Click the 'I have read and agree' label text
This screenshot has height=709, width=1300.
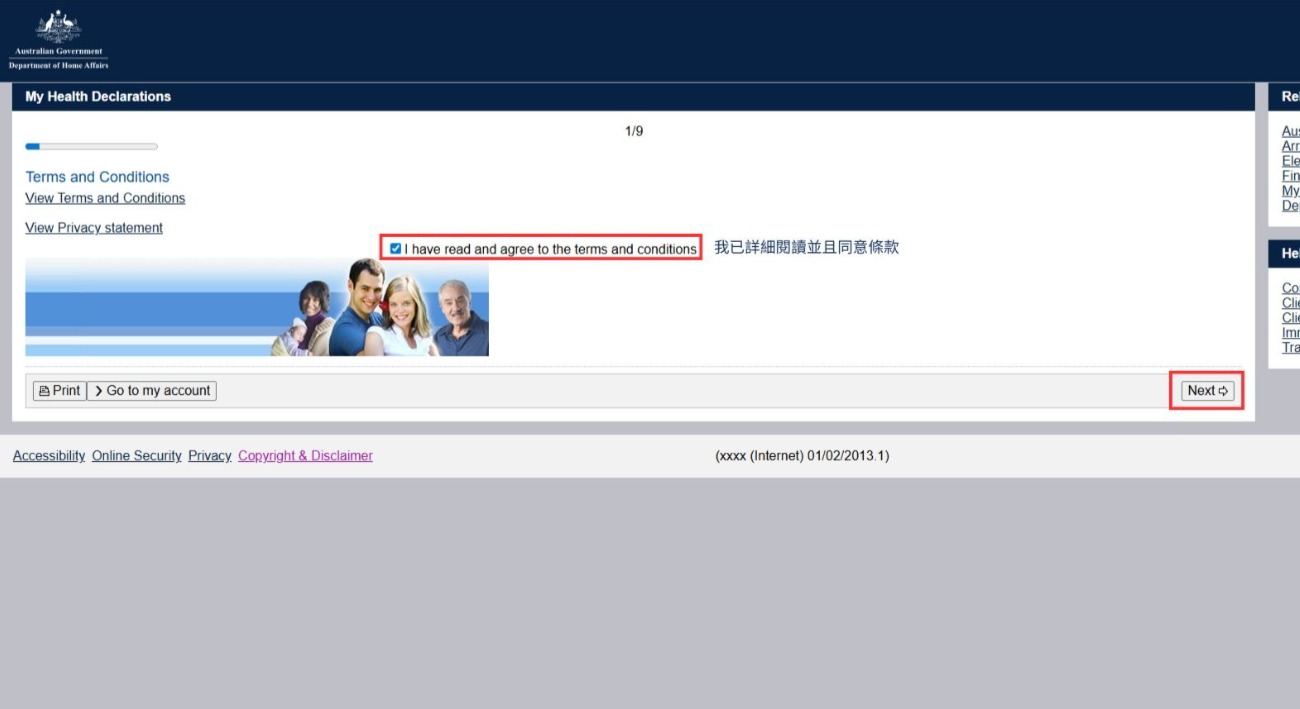[x=550, y=249]
